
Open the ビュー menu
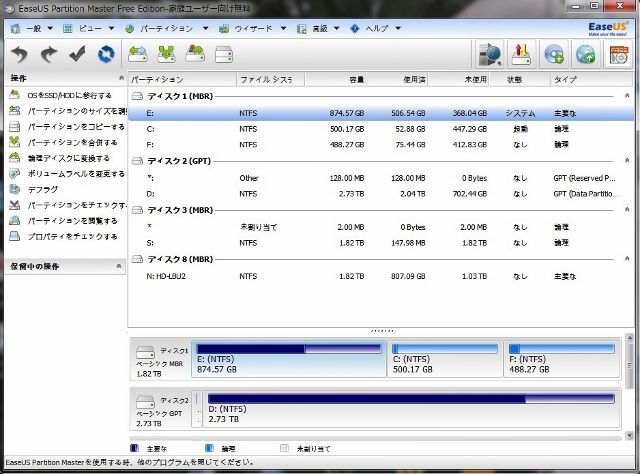click(89, 29)
